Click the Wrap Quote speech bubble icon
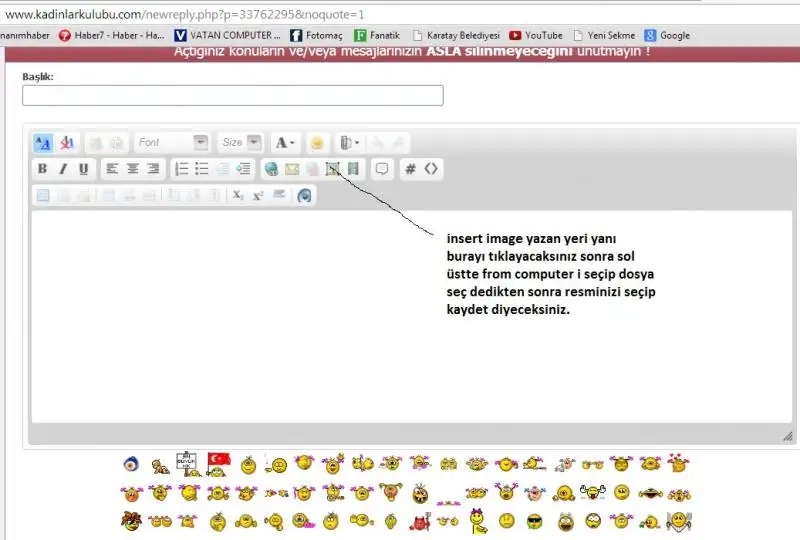The height and width of the screenshot is (540, 800). tap(381, 169)
